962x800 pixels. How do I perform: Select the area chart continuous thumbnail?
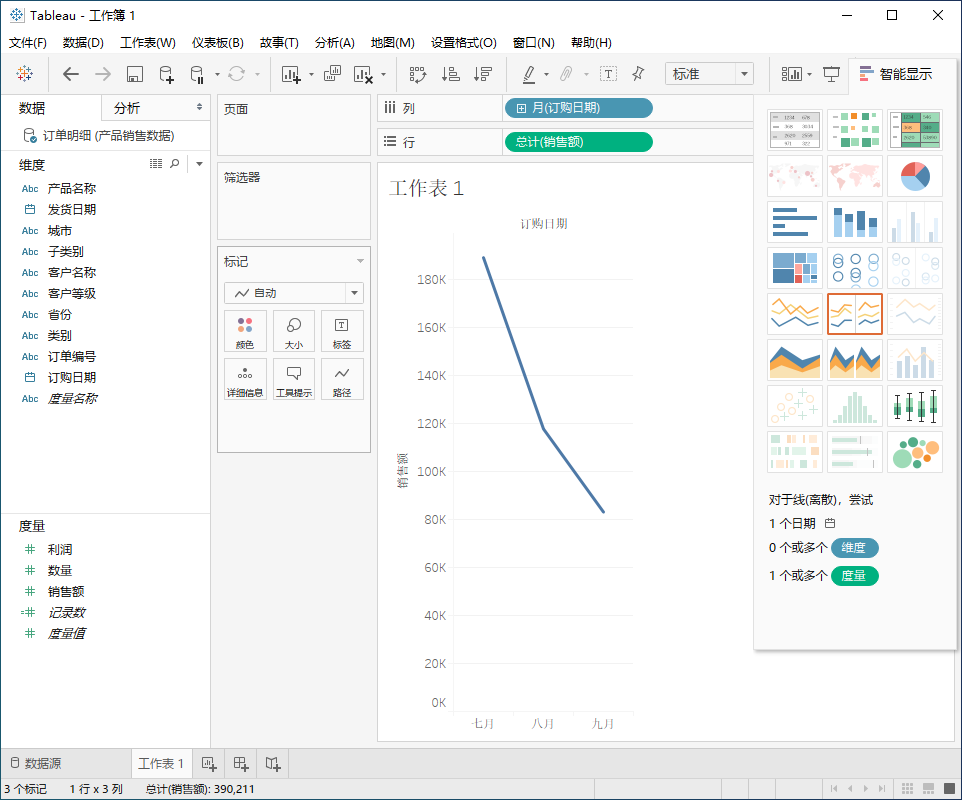795,360
